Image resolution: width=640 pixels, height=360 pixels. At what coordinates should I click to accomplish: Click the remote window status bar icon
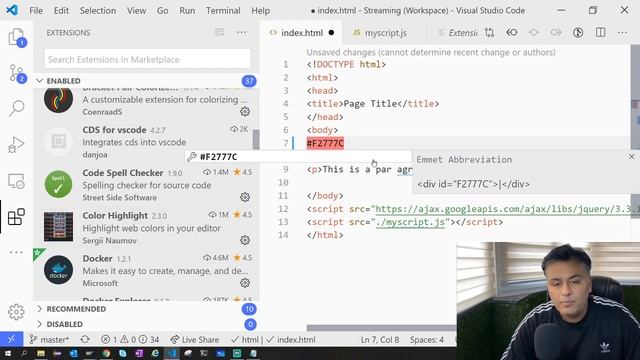(11, 339)
